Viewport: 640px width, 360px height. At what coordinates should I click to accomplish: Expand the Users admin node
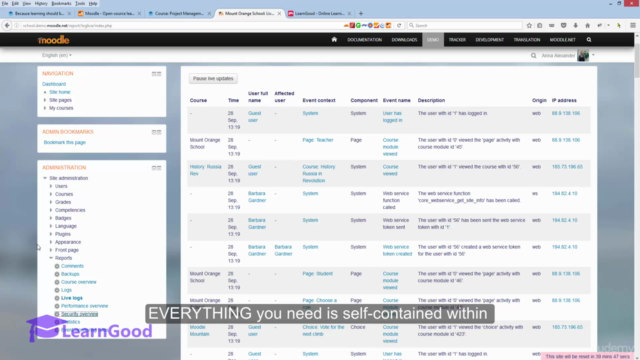(x=51, y=186)
